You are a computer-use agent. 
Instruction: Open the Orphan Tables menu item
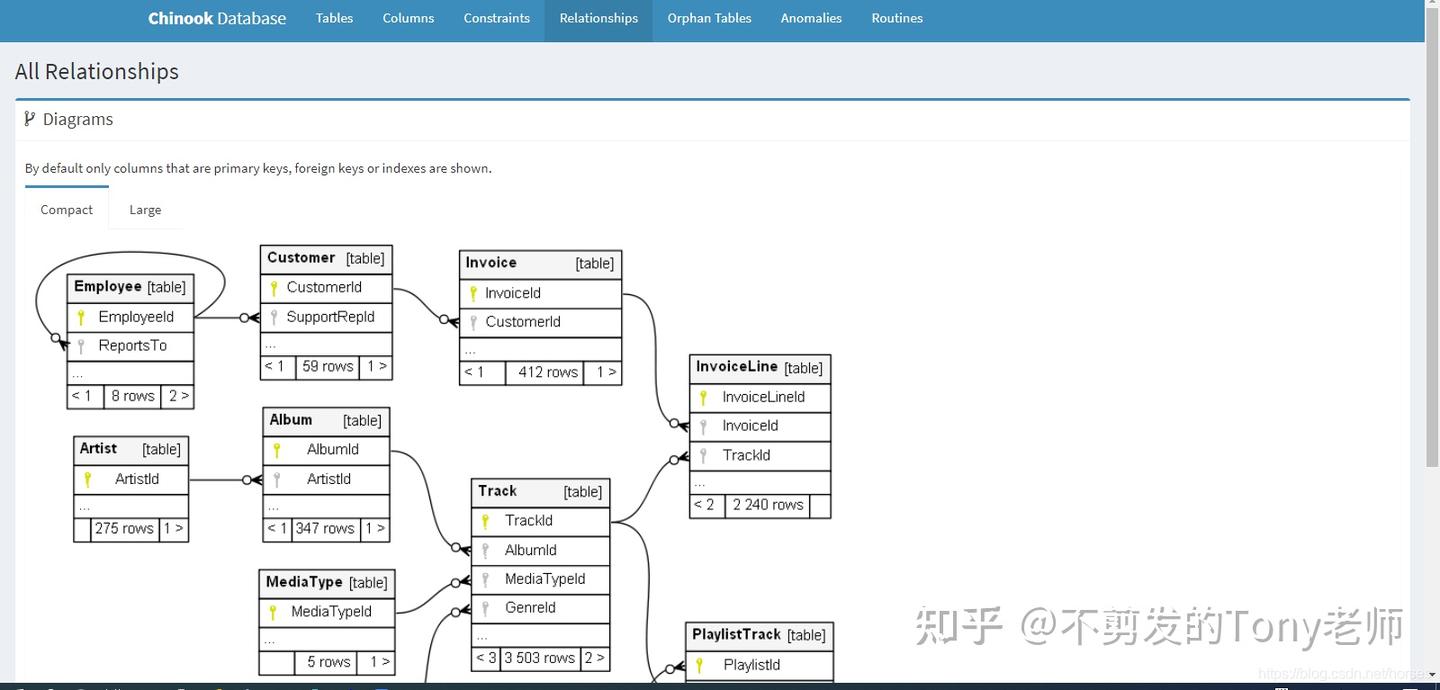point(709,18)
